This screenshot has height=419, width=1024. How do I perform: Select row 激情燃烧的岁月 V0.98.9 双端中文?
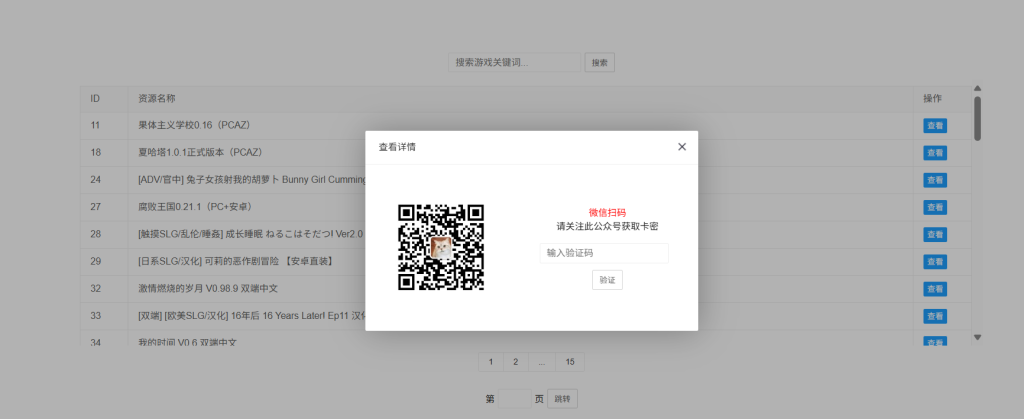point(525,288)
